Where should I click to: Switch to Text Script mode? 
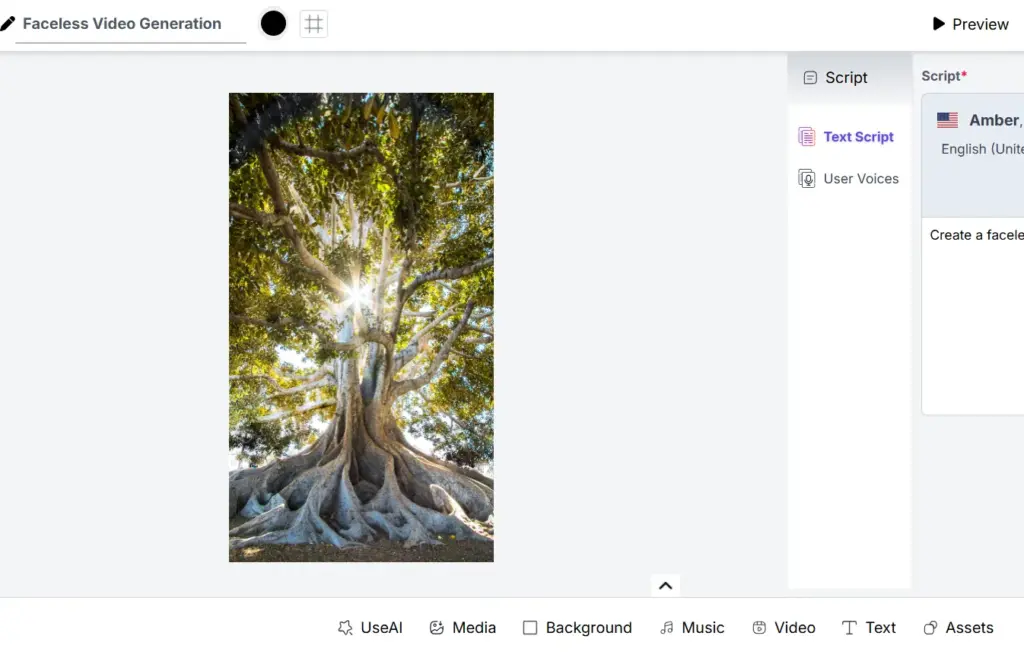pyautogui.click(x=848, y=137)
